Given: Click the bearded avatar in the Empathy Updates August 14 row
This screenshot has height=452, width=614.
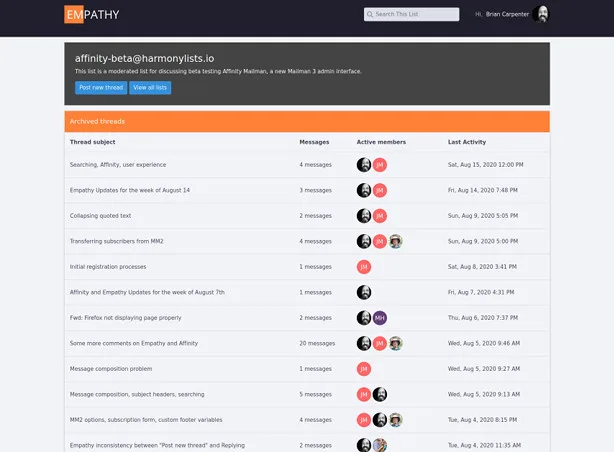Looking at the screenshot, I should 364,190.
